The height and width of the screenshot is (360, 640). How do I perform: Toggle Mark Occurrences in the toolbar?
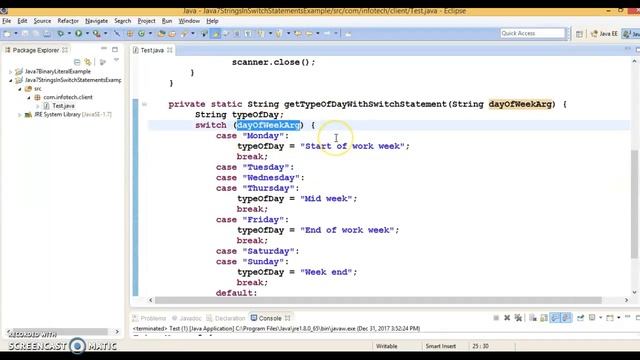(x=216, y=34)
